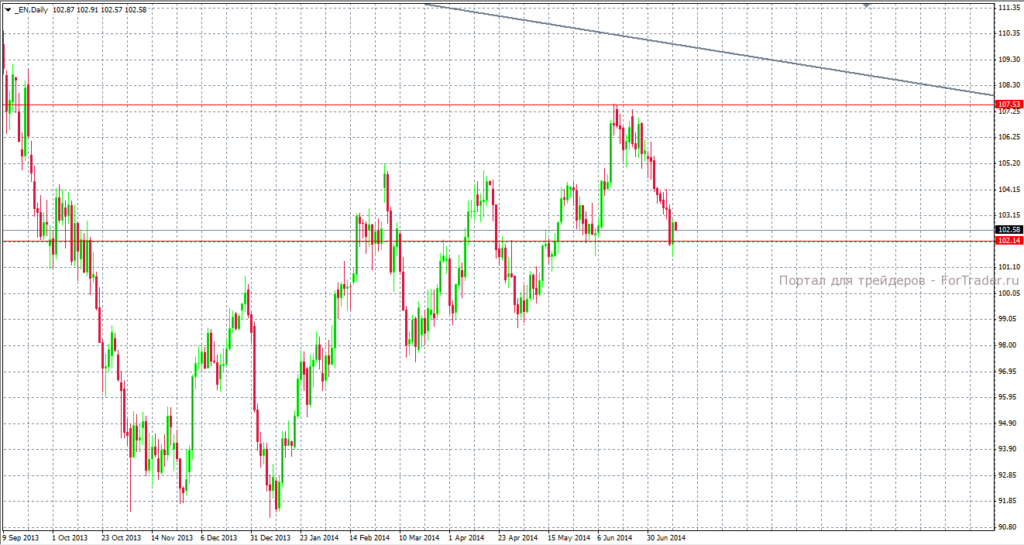The height and width of the screenshot is (545, 1024).
Task: Select the upper red horizontal resistance line
Action: pyautogui.click(x=497, y=105)
